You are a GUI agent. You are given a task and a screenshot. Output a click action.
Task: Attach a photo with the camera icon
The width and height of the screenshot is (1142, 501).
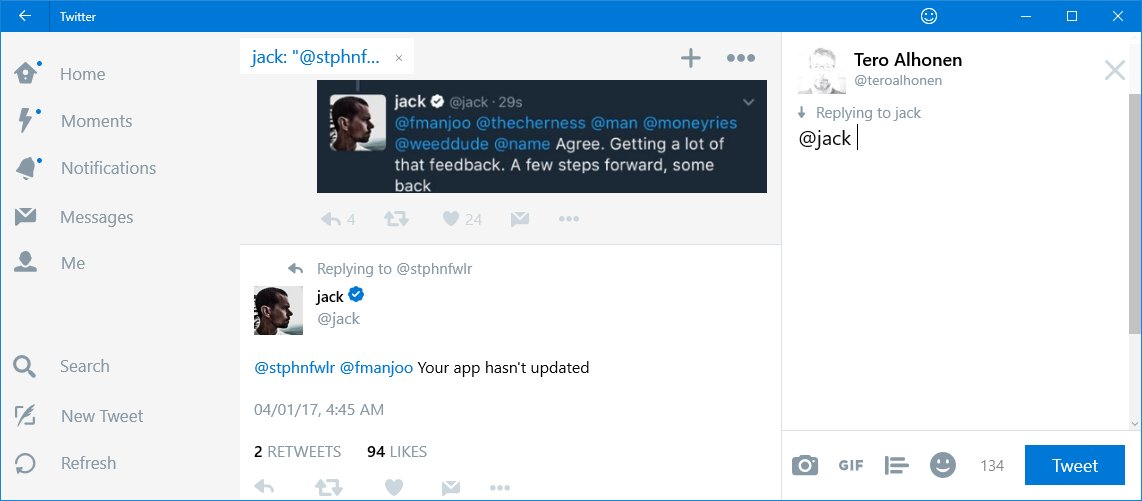point(805,465)
